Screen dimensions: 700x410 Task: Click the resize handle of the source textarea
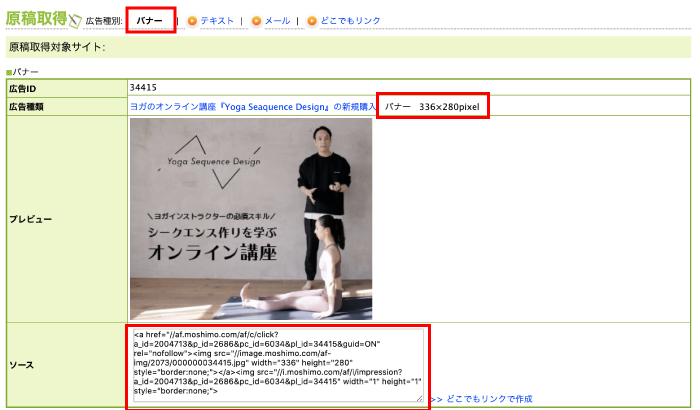pyautogui.click(x=419, y=398)
